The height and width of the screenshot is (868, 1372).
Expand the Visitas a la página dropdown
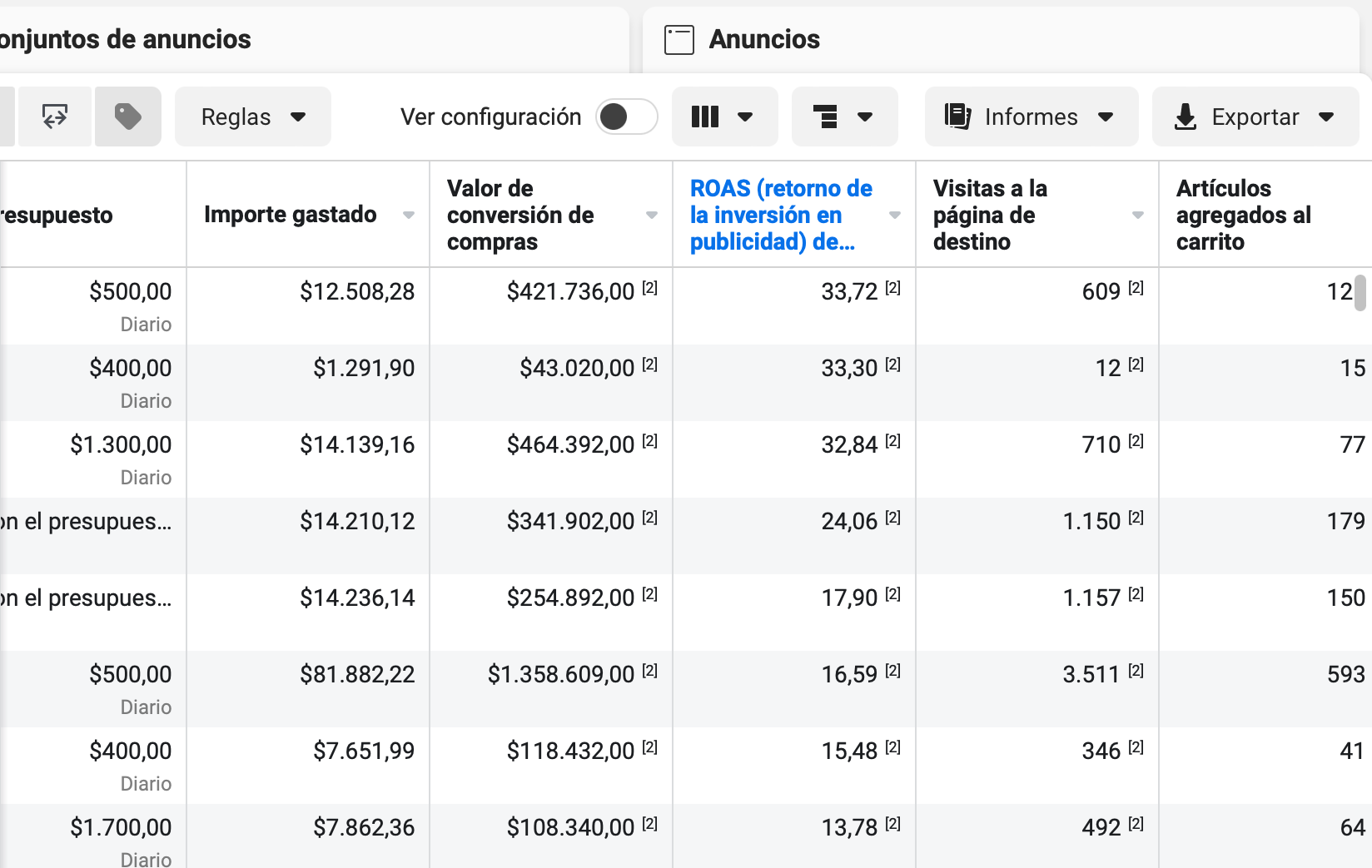pos(1137,215)
